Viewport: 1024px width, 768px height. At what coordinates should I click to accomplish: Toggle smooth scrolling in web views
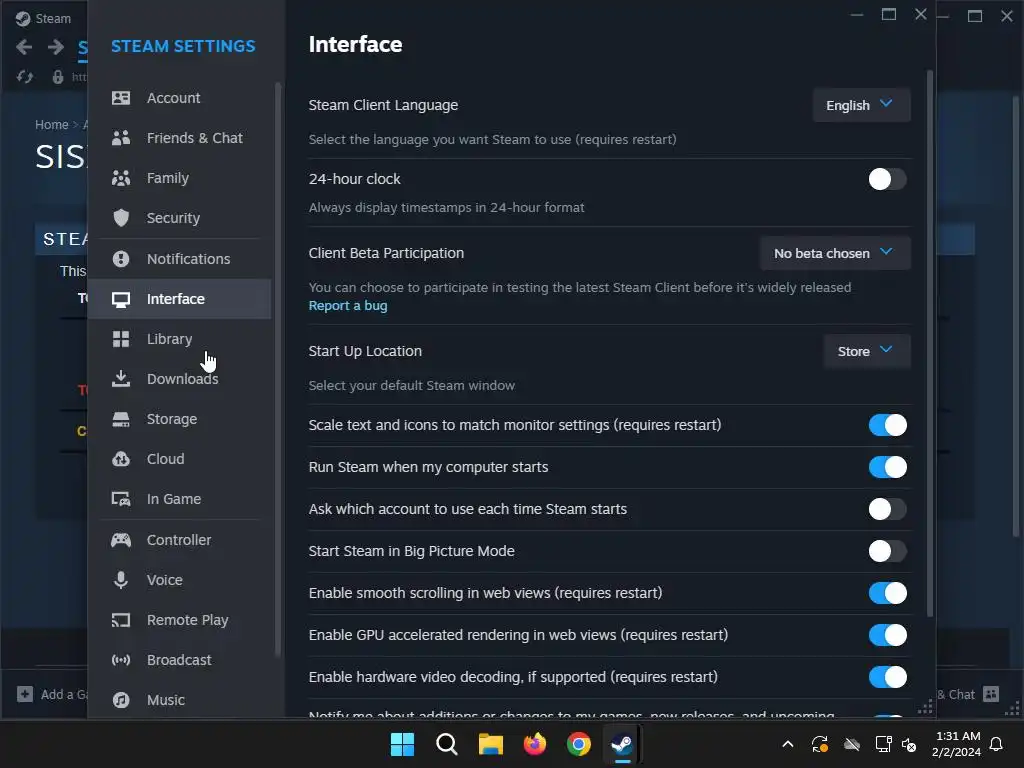click(x=887, y=593)
